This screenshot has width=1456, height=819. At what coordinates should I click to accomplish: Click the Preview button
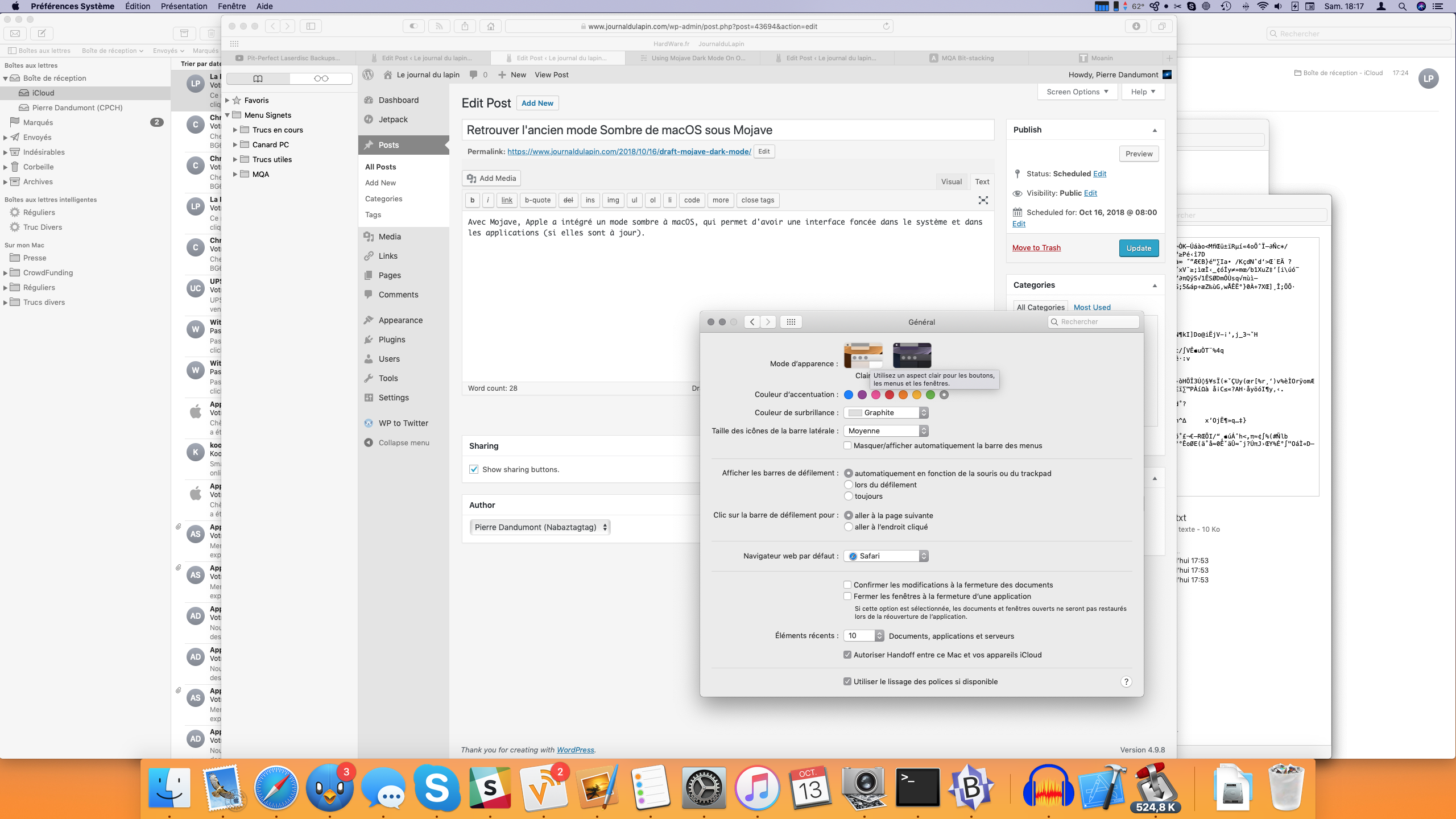pyautogui.click(x=1139, y=154)
